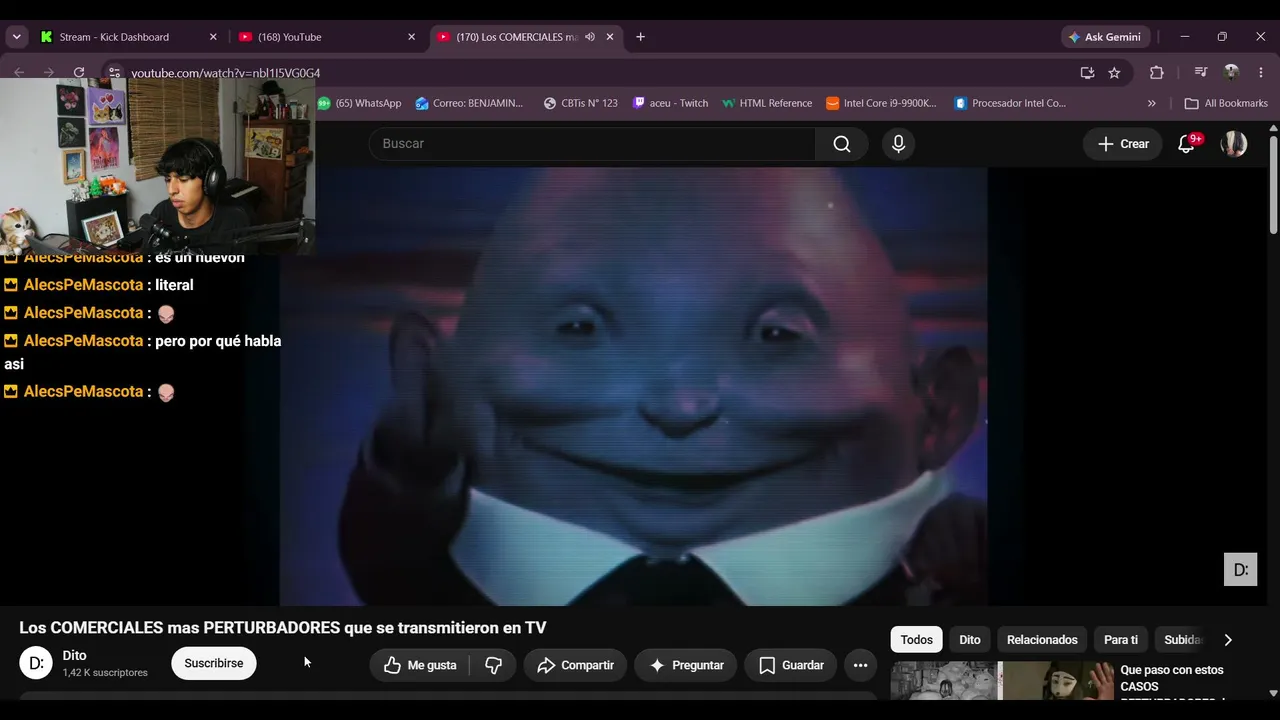The width and height of the screenshot is (1280, 720).
Task: Click the magnifier search button
Action: (842, 144)
